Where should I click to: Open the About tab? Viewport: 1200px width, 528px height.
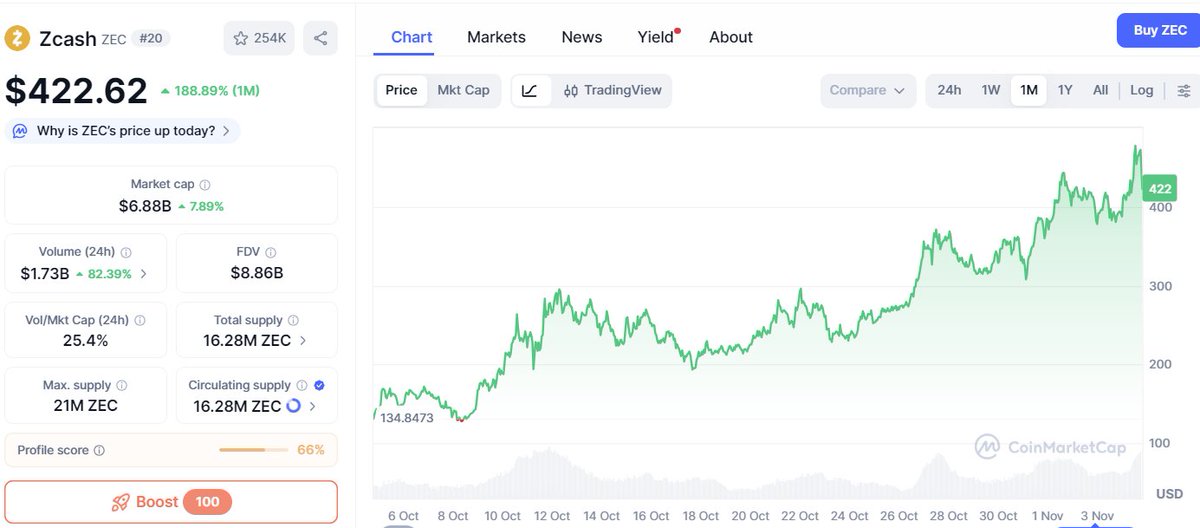click(x=731, y=37)
